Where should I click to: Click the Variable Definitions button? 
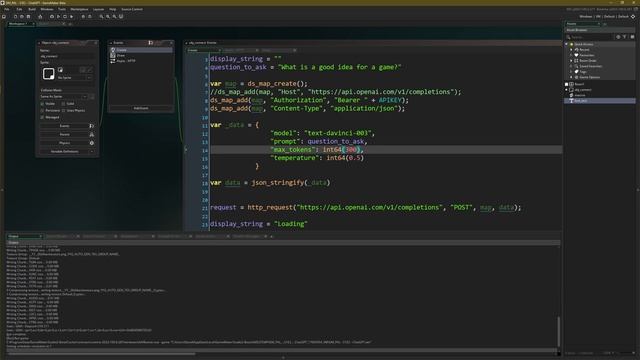(67, 151)
